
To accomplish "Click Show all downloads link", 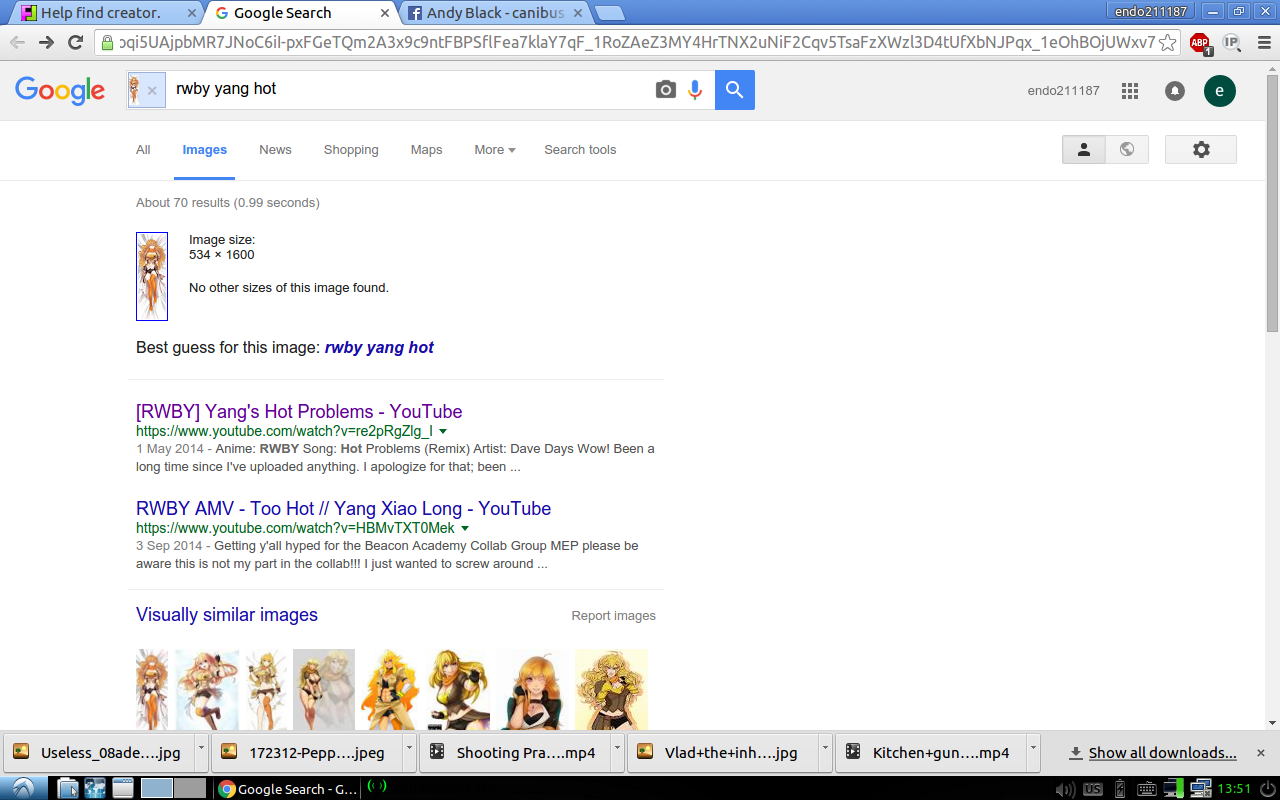I will point(1162,753).
